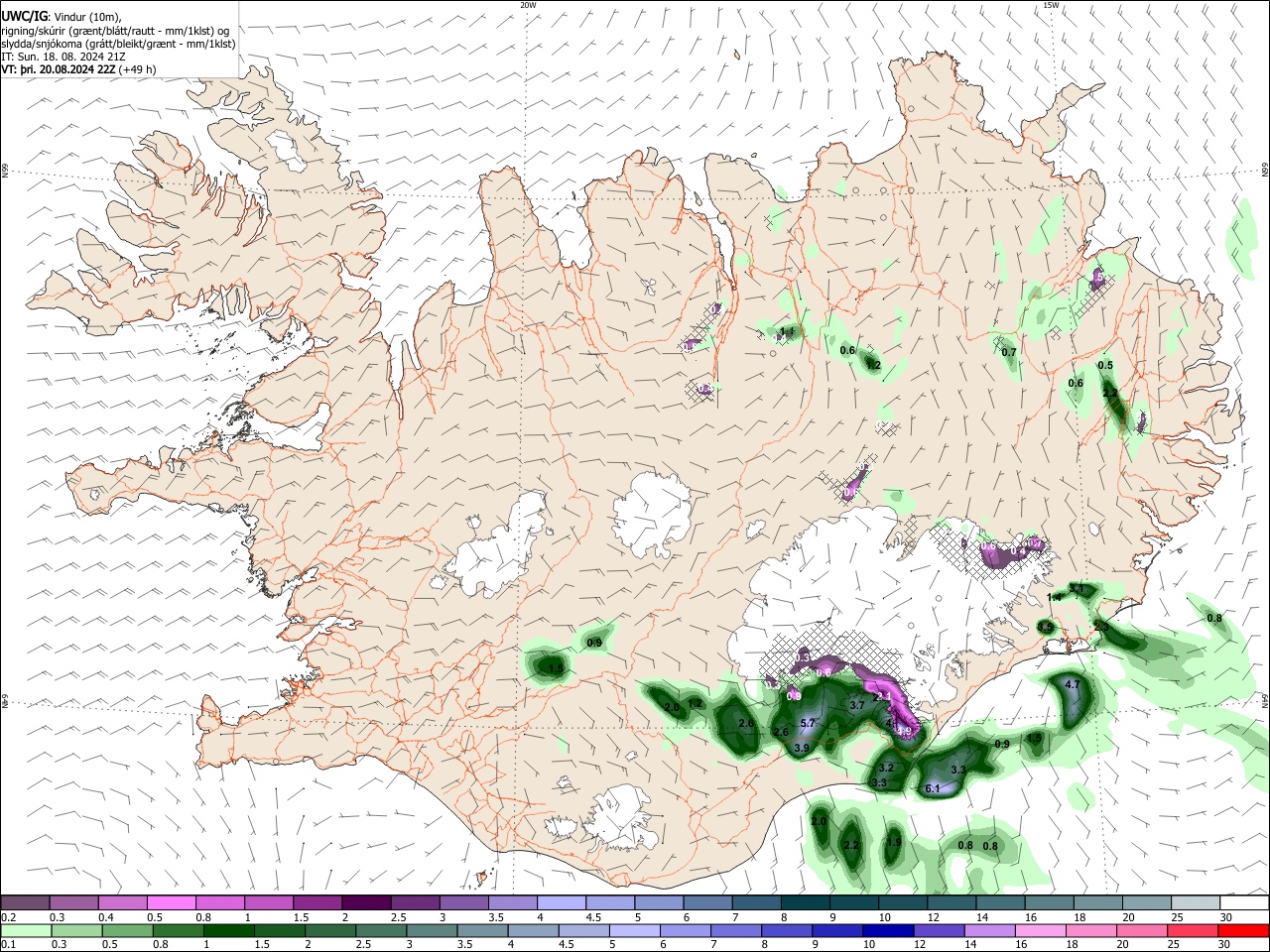Screen dimensions: 1270x952
Task: Click the 3.9 precipitation value on the map
Action: tap(802, 748)
